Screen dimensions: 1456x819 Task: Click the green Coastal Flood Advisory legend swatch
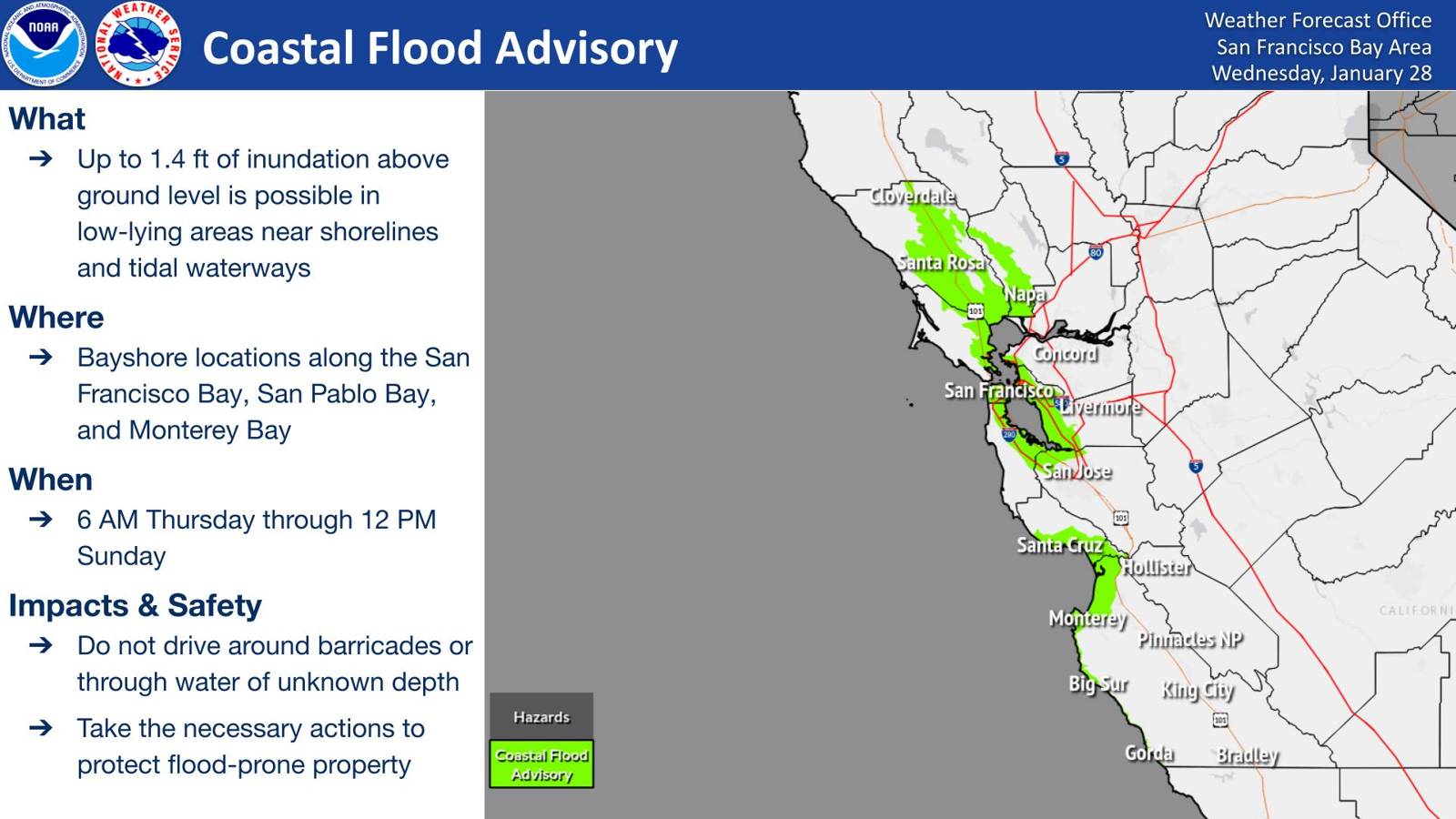coord(541,764)
